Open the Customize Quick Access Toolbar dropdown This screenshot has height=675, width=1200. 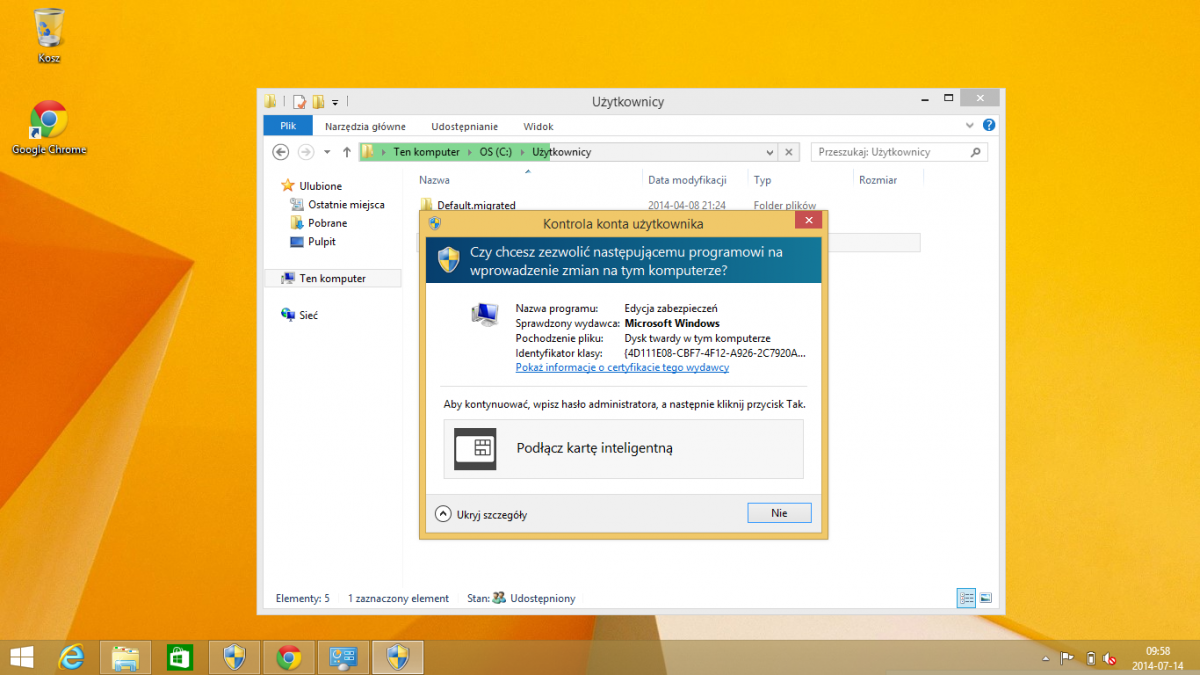pyautogui.click(x=335, y=102)
